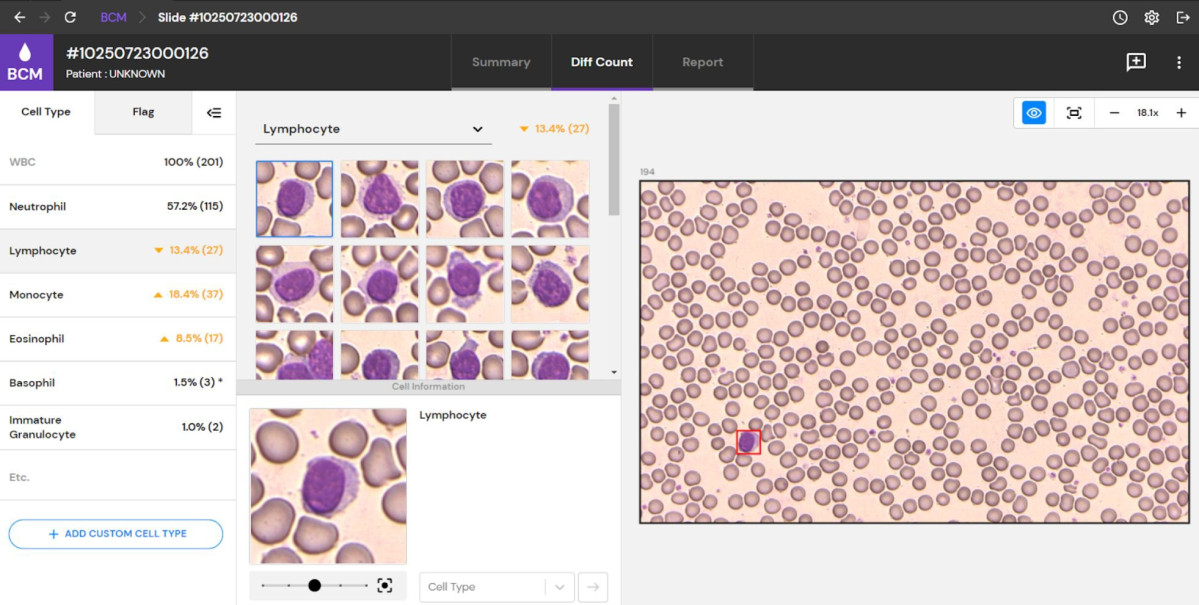Viewport: 1199px width, 605px height.
Task: Open the Lymphocyte cell class dropdown
Action: (373, 129)
